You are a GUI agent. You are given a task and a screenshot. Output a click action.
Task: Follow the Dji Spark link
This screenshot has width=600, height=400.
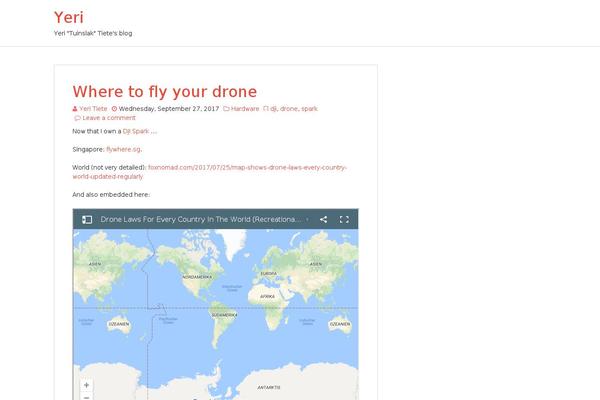tap(135, 131)
